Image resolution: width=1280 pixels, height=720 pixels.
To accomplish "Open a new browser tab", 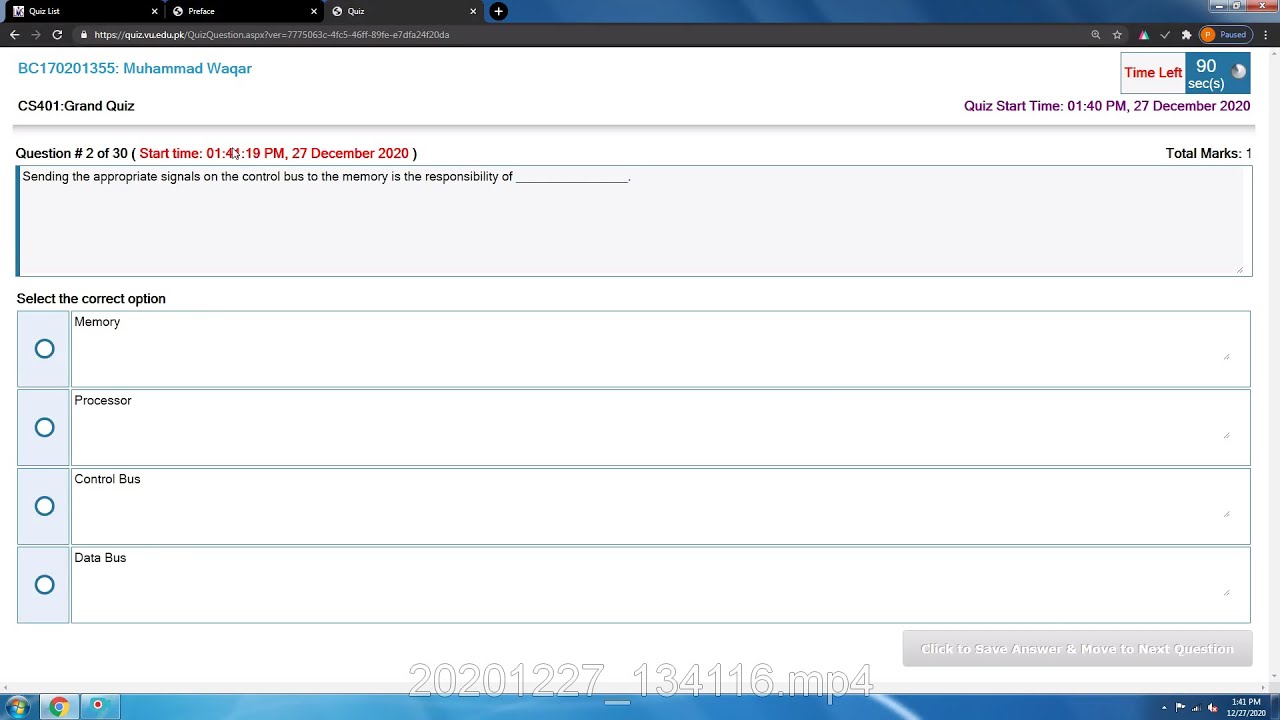I will pyautogui.click(x=498, y=11).
